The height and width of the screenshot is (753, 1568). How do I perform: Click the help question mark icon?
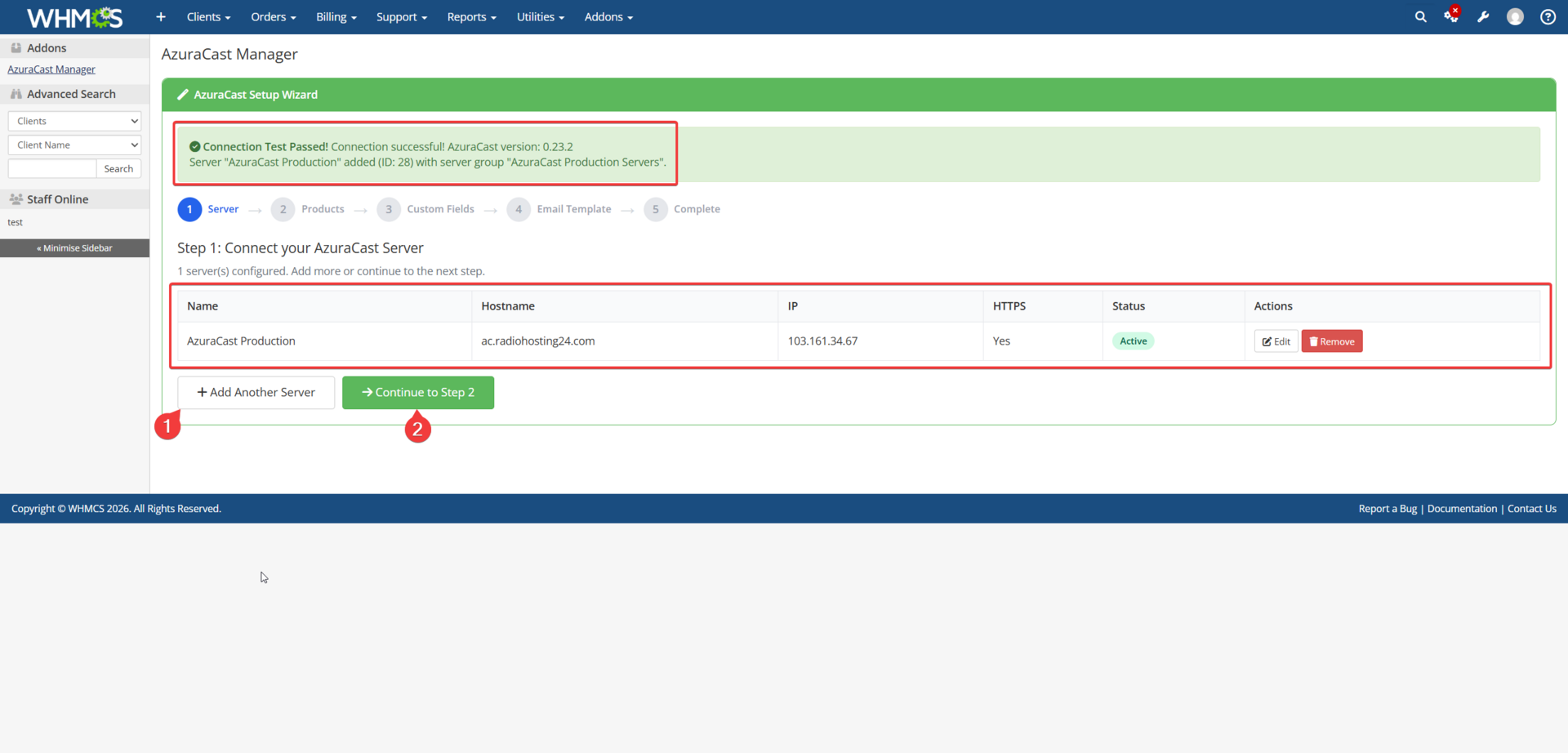1548,16
